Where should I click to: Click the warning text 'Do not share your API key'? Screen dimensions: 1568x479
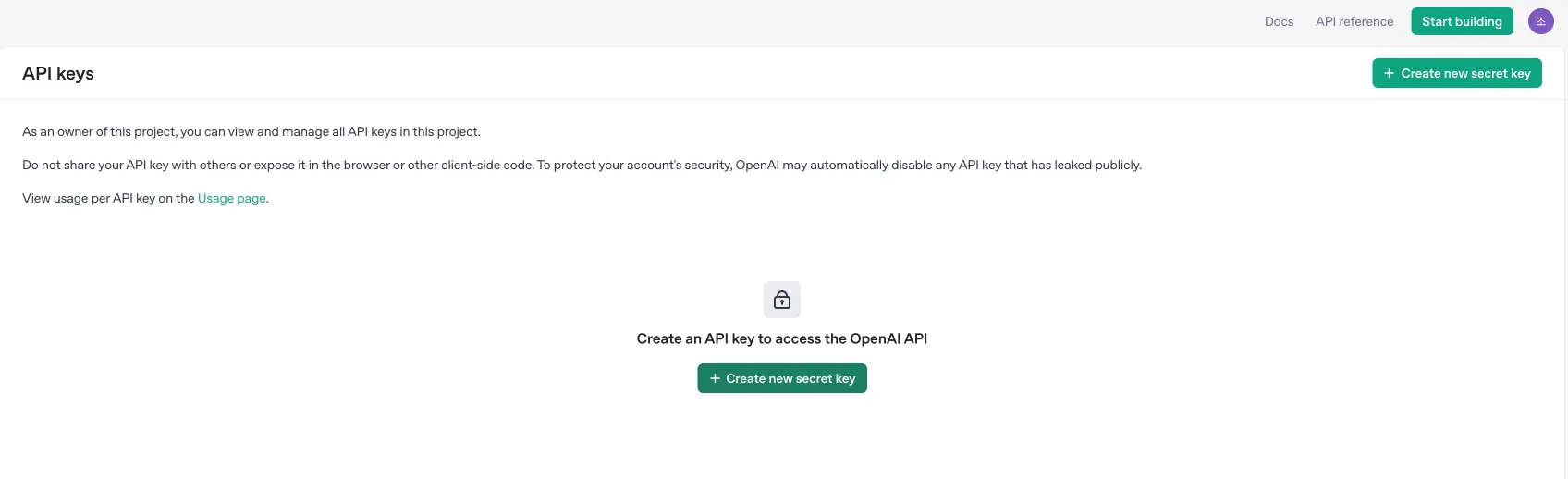582,165
